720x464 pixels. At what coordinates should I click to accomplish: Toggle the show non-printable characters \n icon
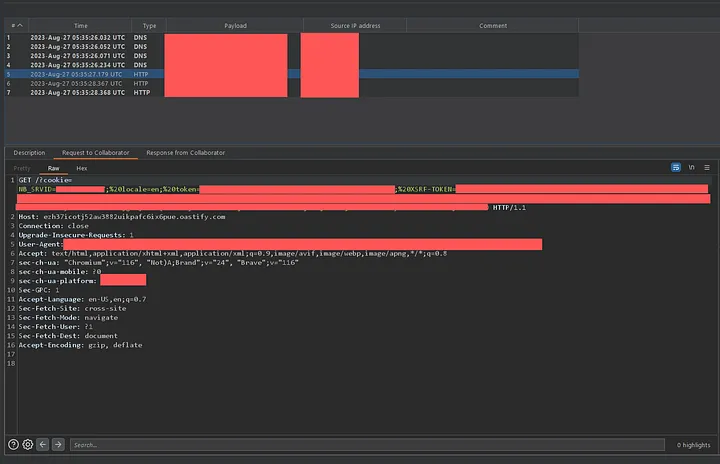691,167
